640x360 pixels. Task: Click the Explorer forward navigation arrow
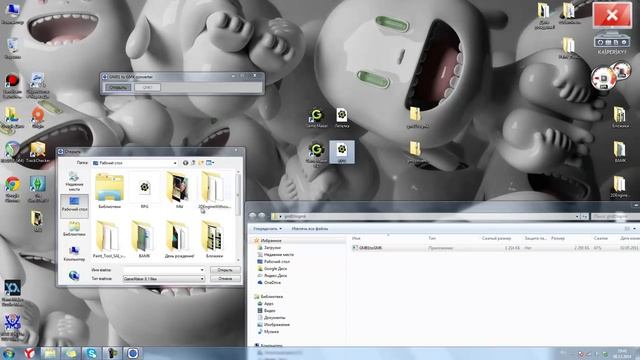(x=262, y=216)
